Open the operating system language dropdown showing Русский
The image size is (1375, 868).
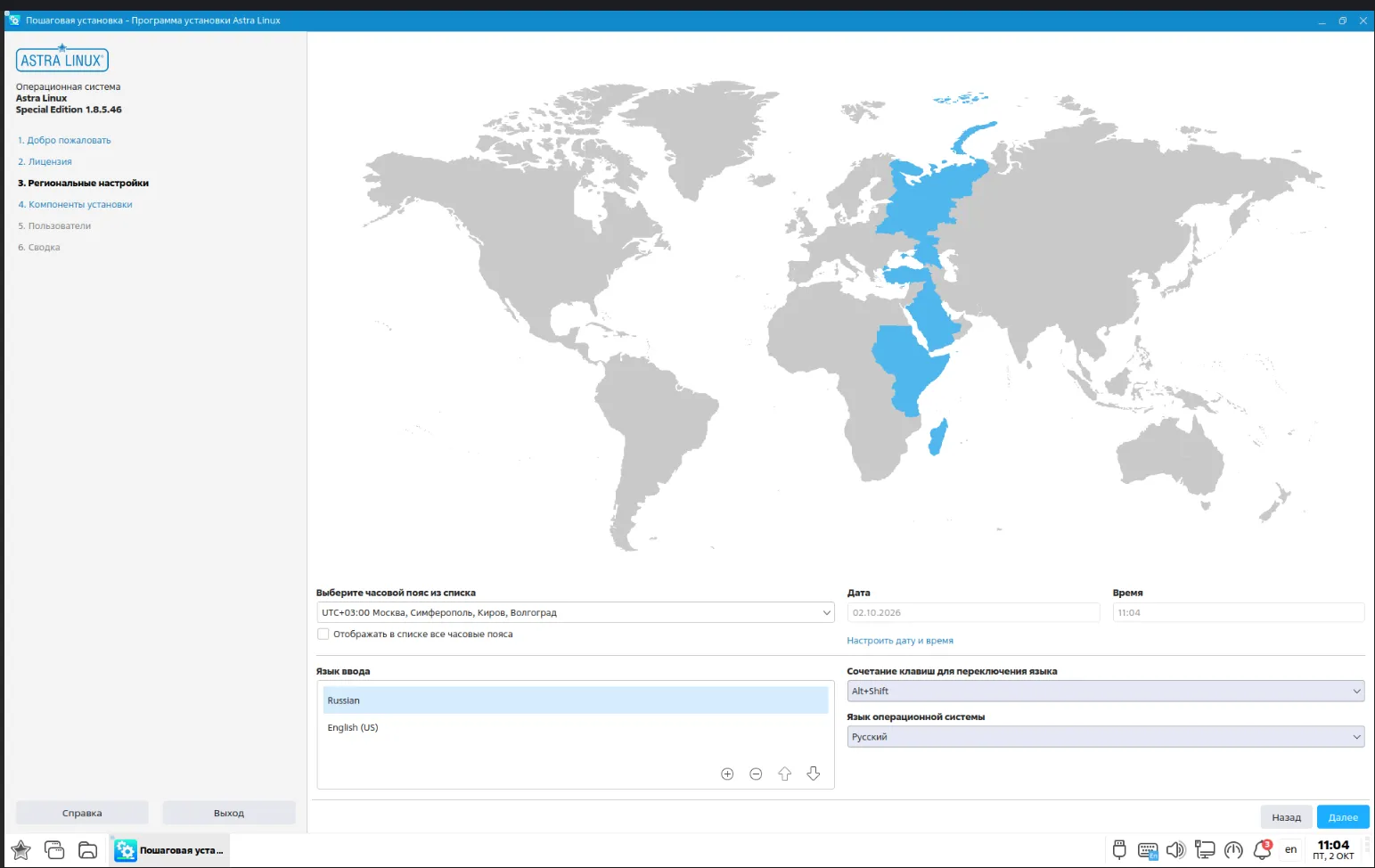[1105, 737]
